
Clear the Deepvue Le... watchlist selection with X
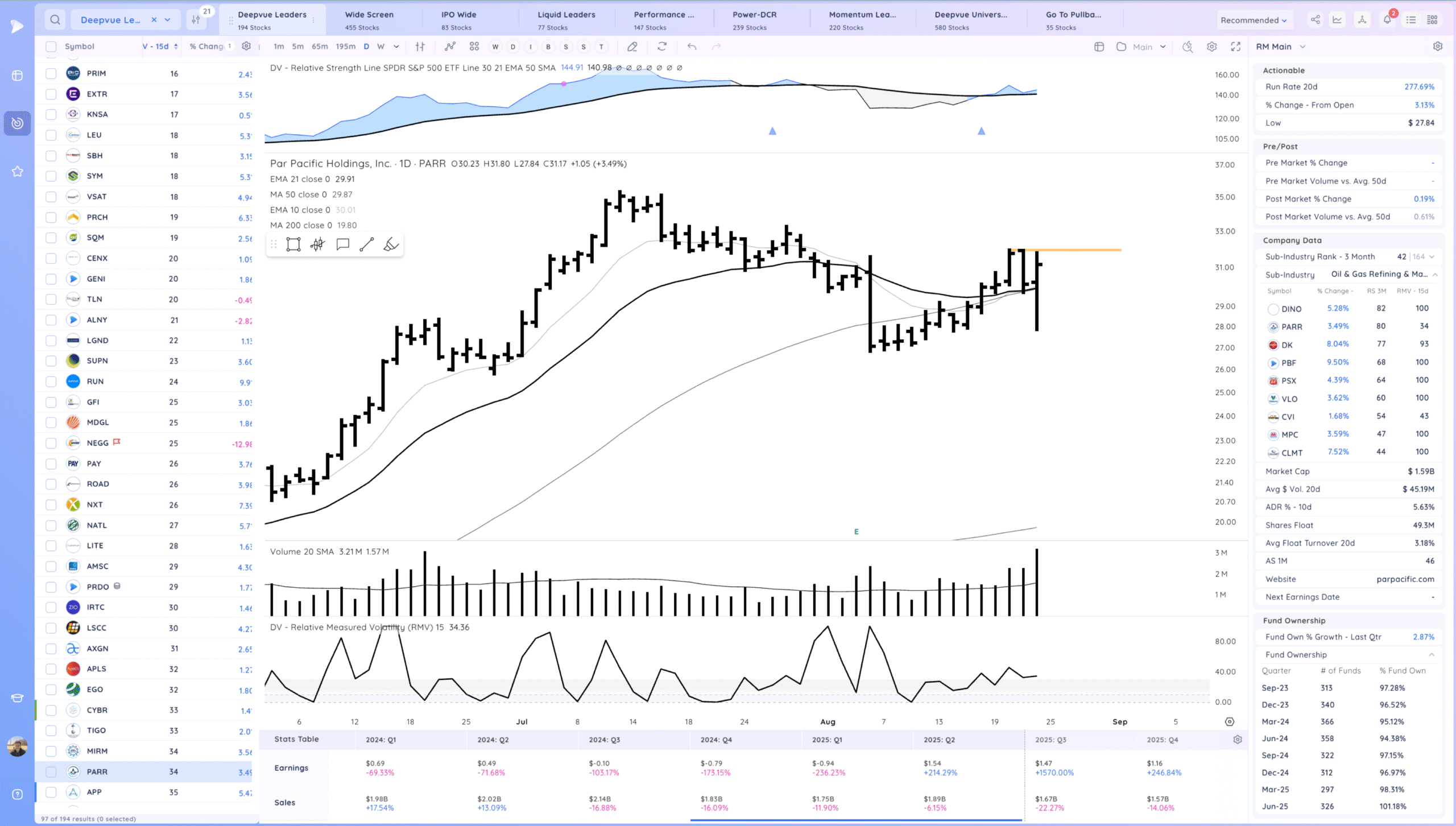click(x=154, y=20)
